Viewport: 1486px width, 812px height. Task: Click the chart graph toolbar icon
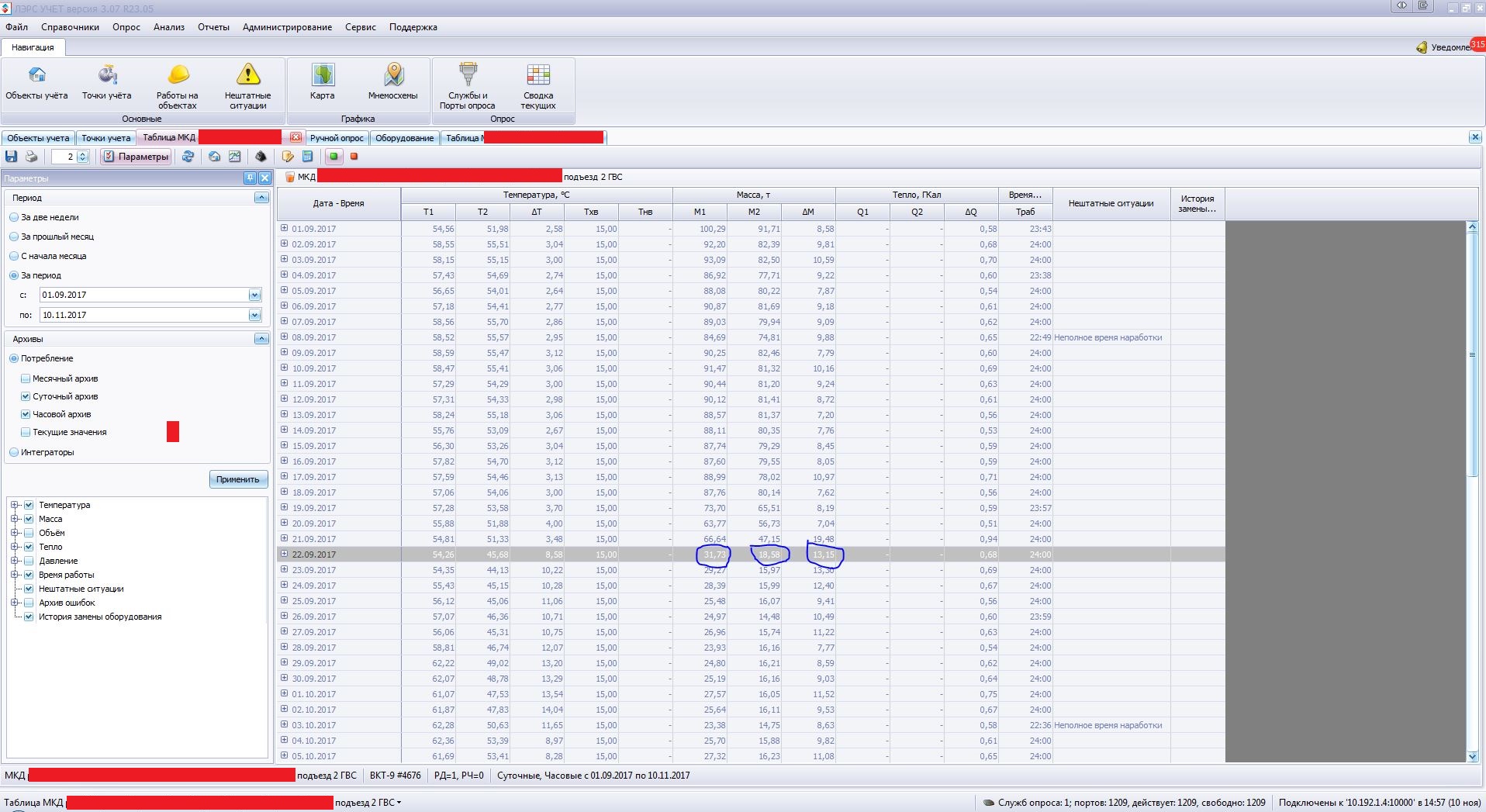(x=235, y=157)
